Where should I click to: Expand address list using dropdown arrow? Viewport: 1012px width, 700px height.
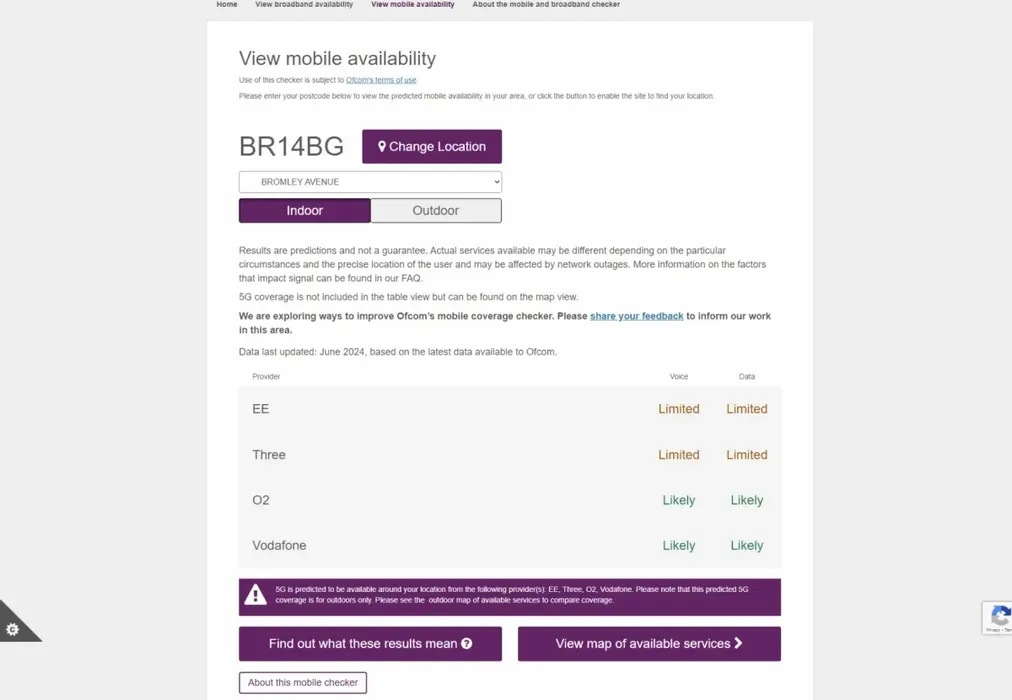[x=496, y=182]
